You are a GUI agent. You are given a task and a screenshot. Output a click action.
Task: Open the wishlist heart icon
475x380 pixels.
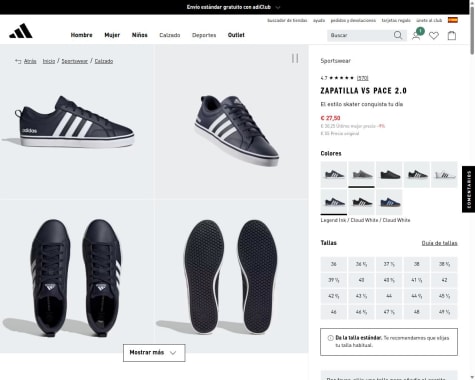[x=434, y=35]
